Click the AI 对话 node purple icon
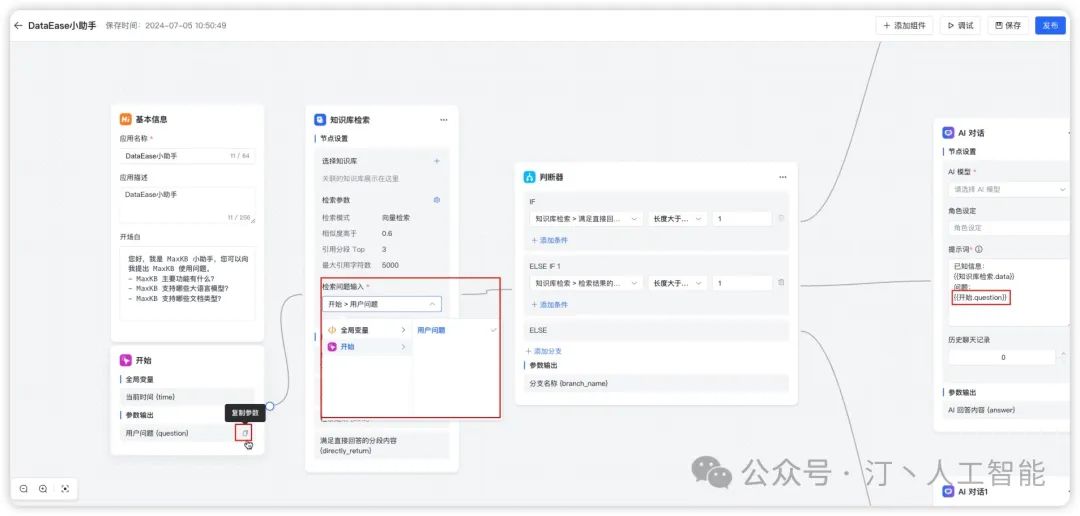This screenshot has width=1080, height=516. 948,133
